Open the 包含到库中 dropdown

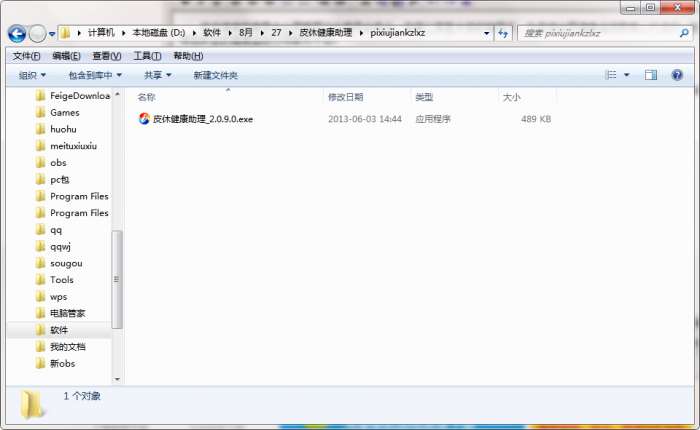[x=95, y=75]
